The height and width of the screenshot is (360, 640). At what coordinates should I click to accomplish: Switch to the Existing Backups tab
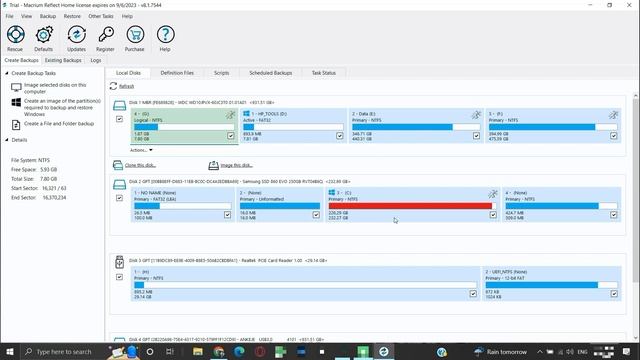pos(63,60)
